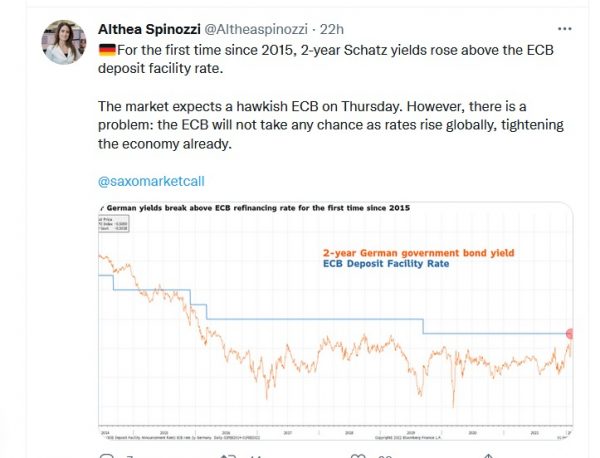Open the tweet's more options menu
This screenshot has width=600, height=458.
tap(564, 29)
